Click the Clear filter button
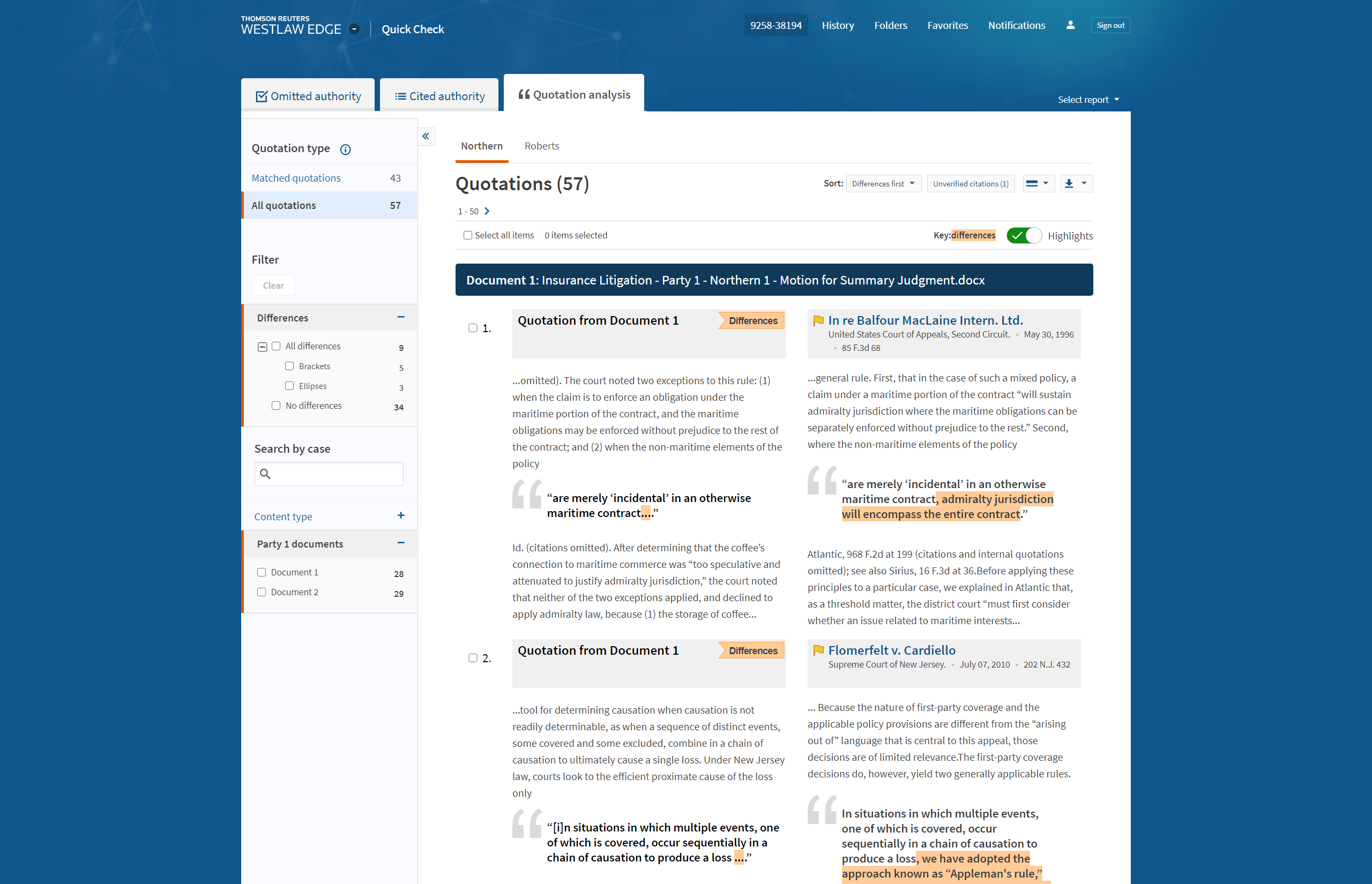Image resolution: width=1372 pixels, height=884 pixels. (273, 286)
